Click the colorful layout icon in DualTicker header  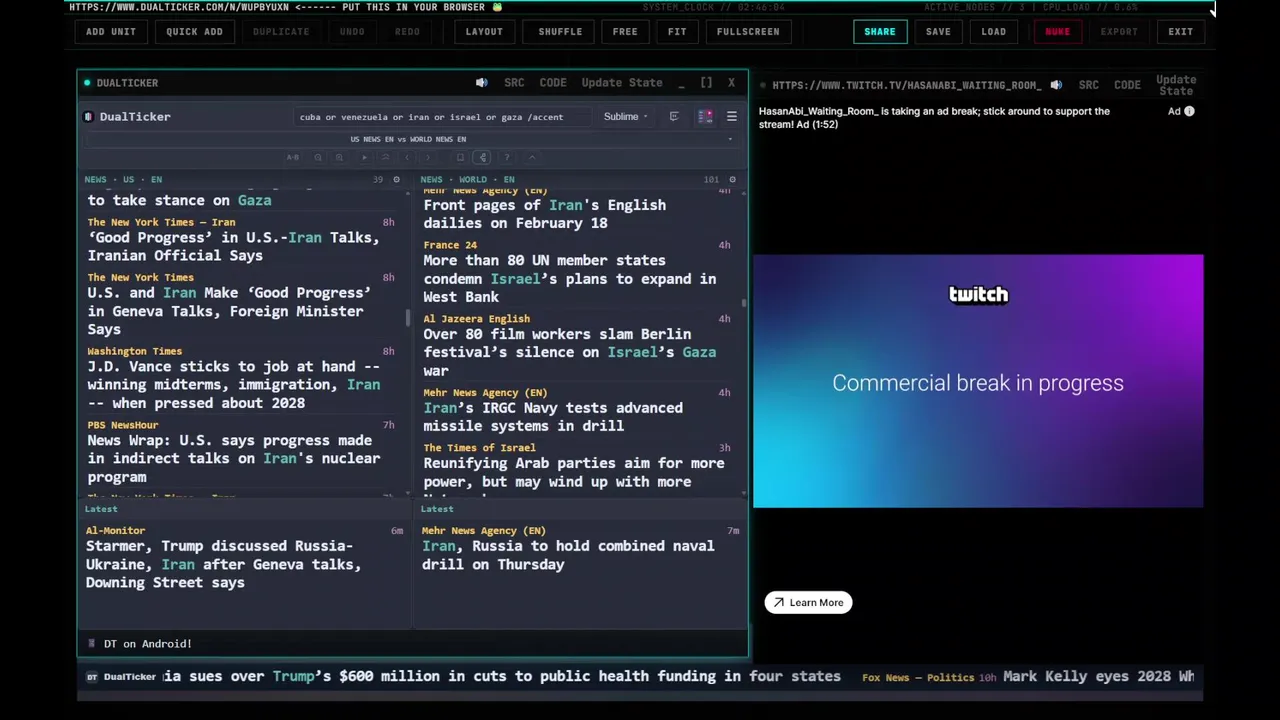pyautogui.click(x=705, y=117)
